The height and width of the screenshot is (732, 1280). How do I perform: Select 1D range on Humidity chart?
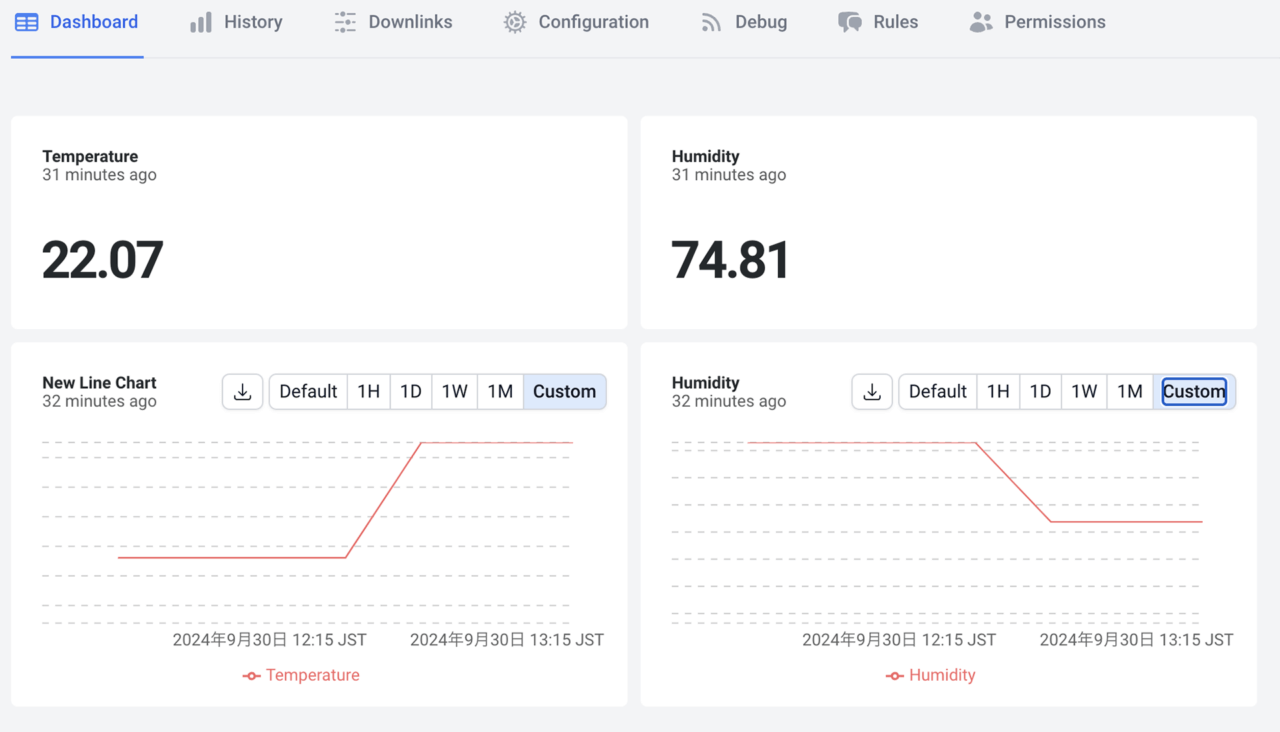pyautogui.click(x=1040, y=392)
